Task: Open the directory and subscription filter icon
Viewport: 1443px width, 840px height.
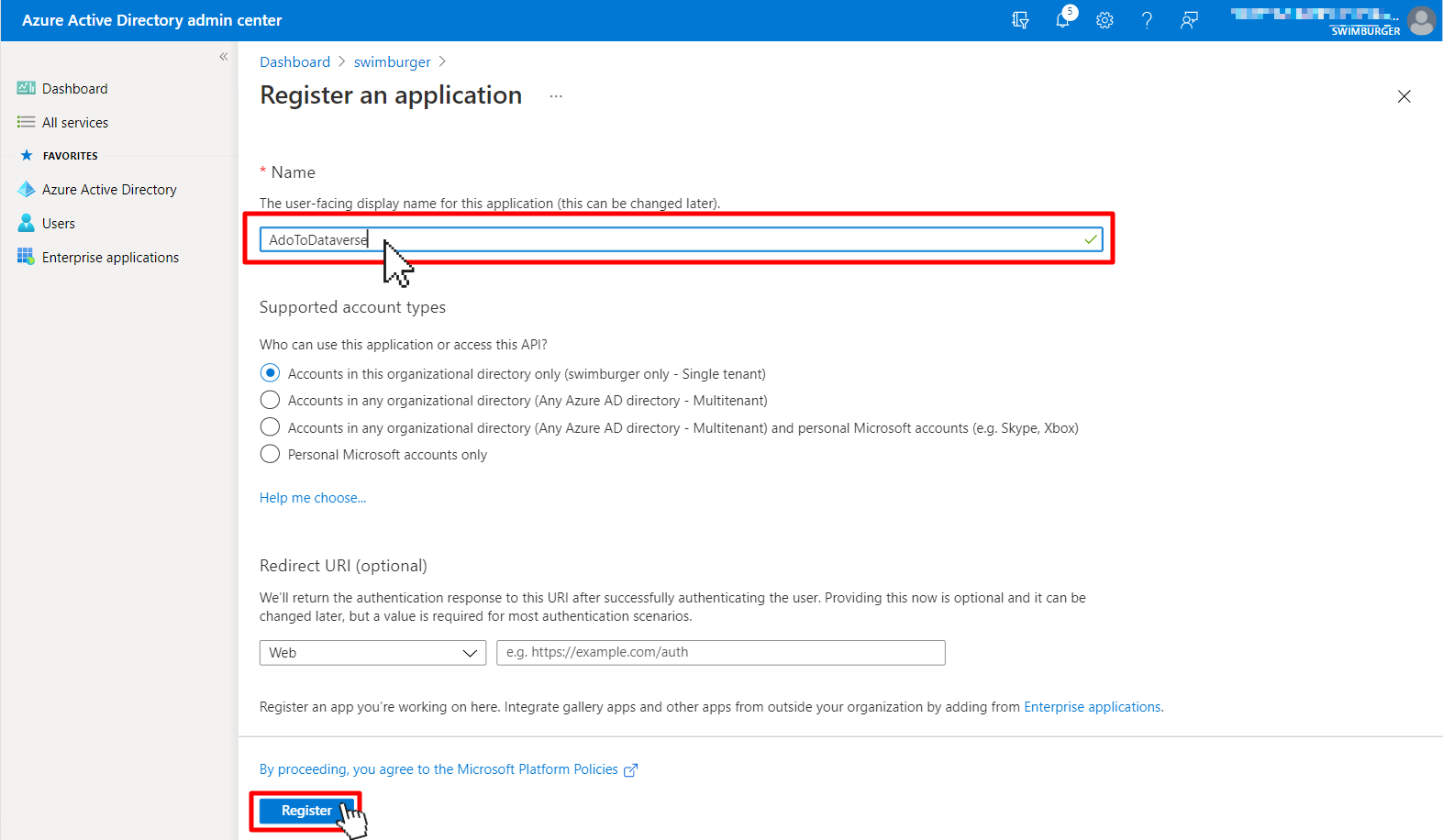Action: (x=1020, y=20)
